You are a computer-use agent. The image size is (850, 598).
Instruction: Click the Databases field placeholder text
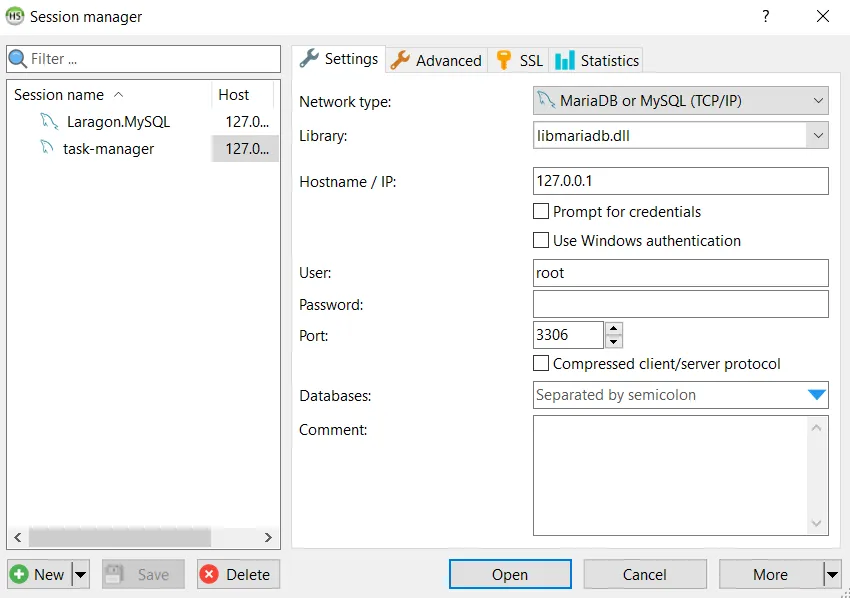click(x=616, y=395)
